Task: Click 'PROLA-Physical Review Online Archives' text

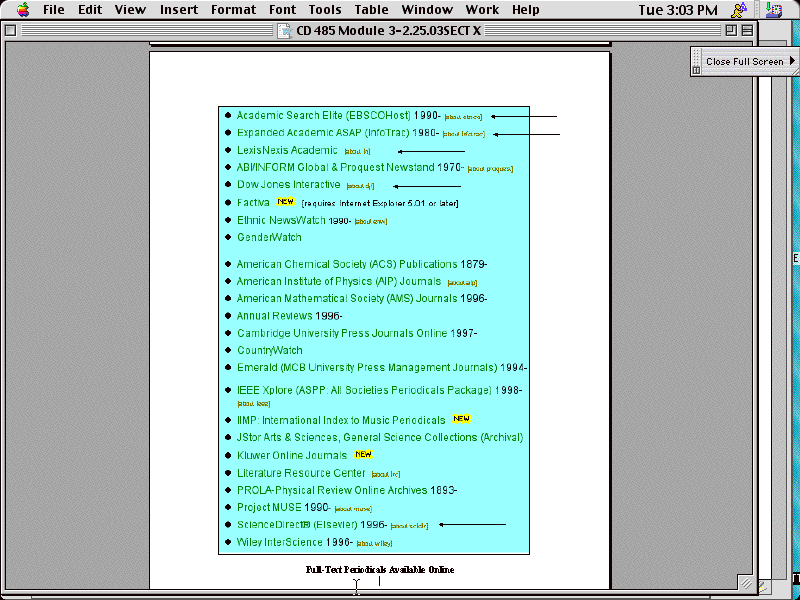Action: (332, 490)
